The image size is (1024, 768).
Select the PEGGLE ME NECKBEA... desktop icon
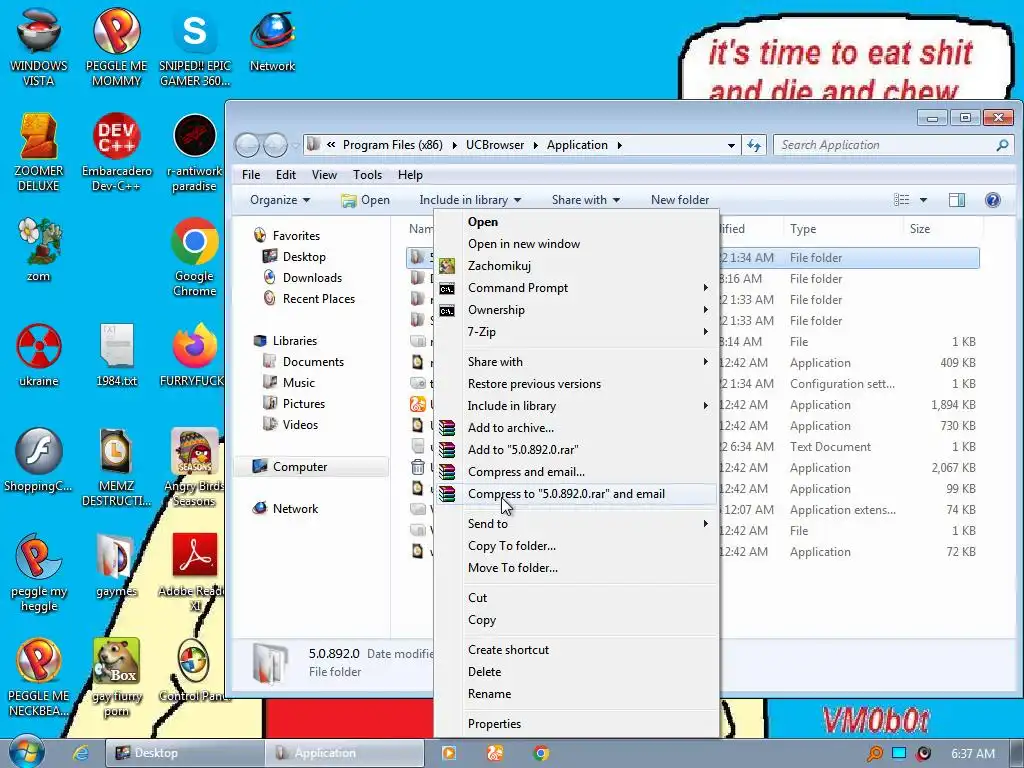39,678
